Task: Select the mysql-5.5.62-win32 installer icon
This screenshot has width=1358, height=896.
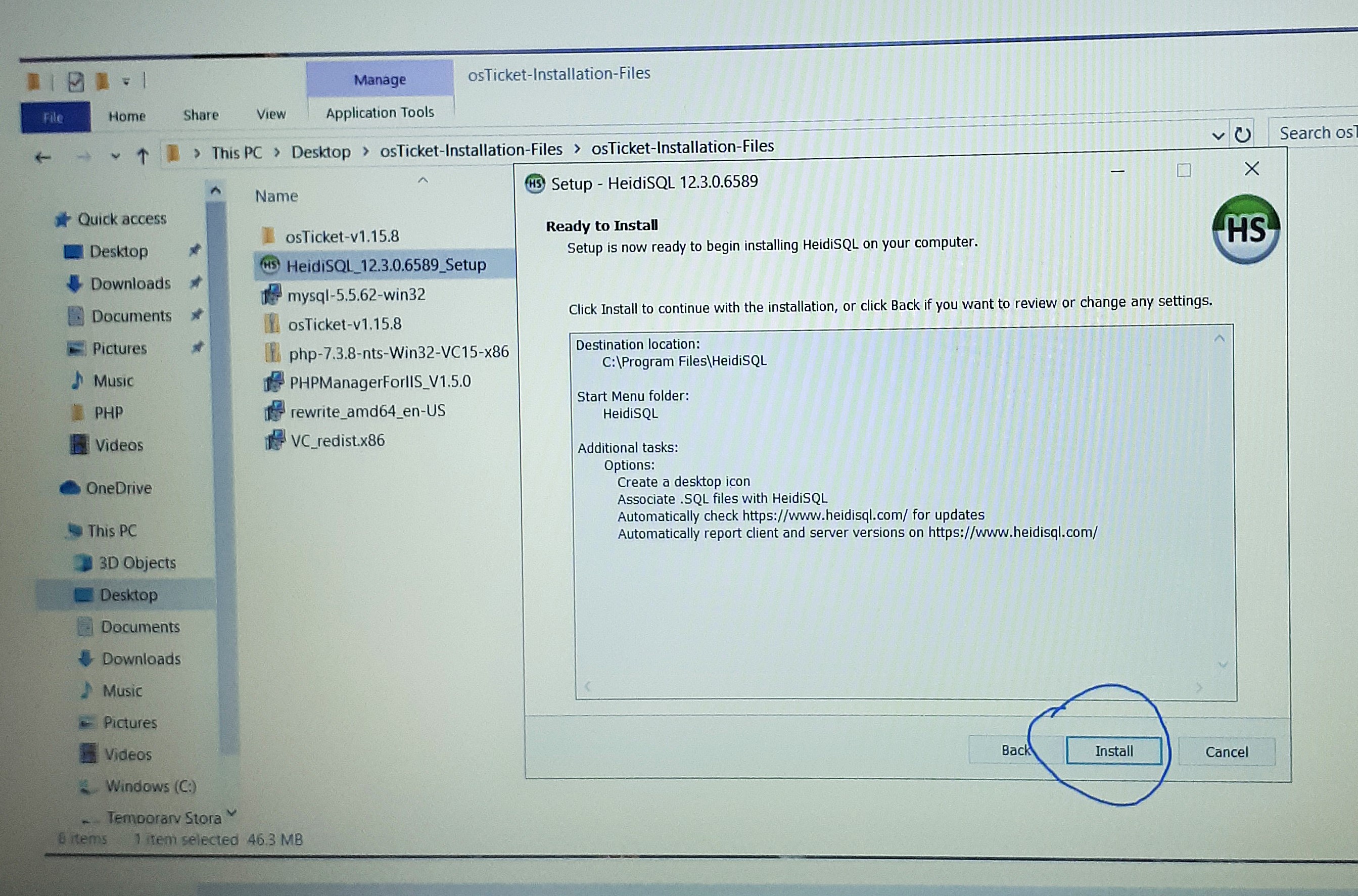Action: click(x=272, y=295)
